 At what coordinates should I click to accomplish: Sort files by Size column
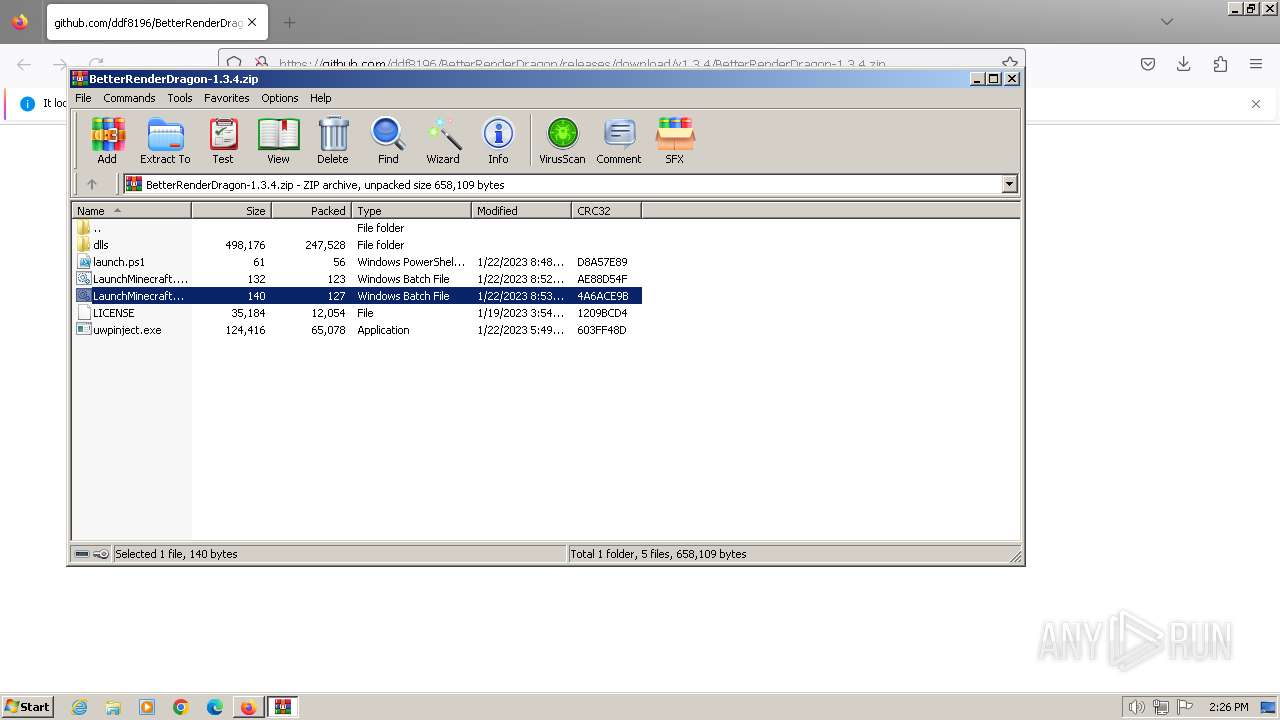coord(231,210)
